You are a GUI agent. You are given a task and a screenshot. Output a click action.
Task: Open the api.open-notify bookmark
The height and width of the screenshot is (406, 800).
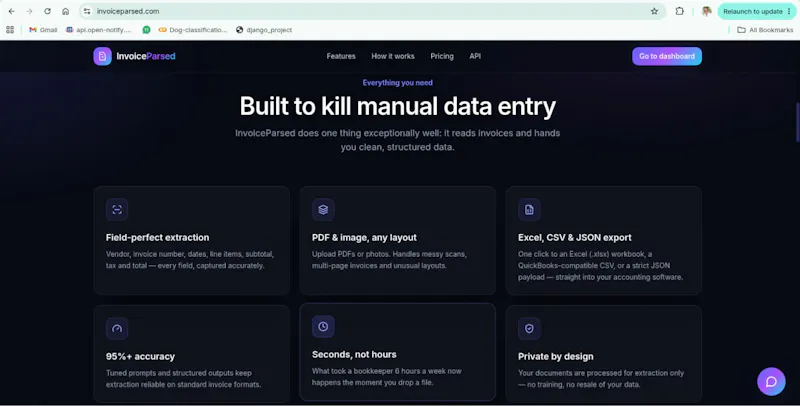point(98,30)
